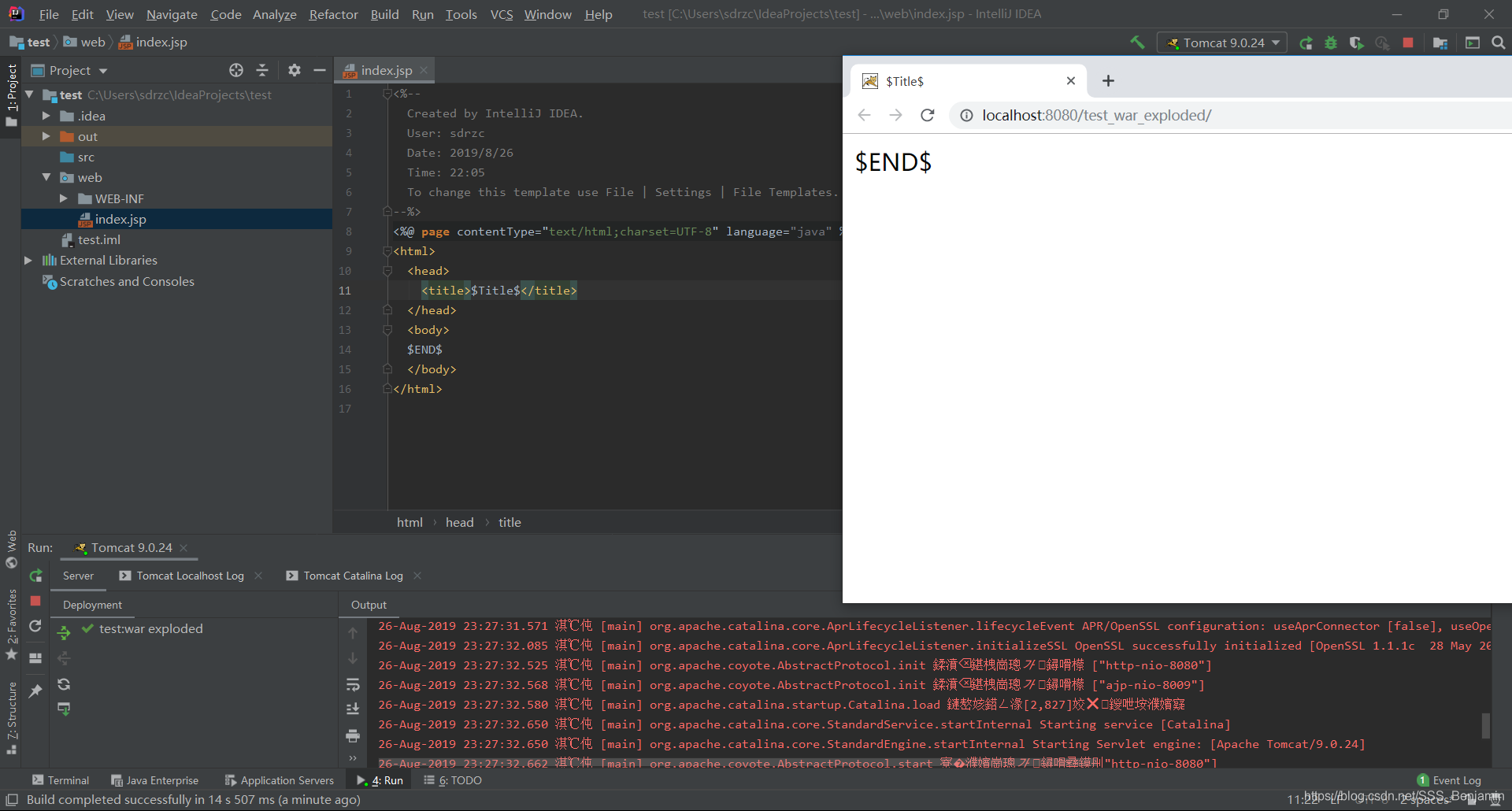View site information icon in address bar
Screen dimensions: 1512x811
[966, 115]
